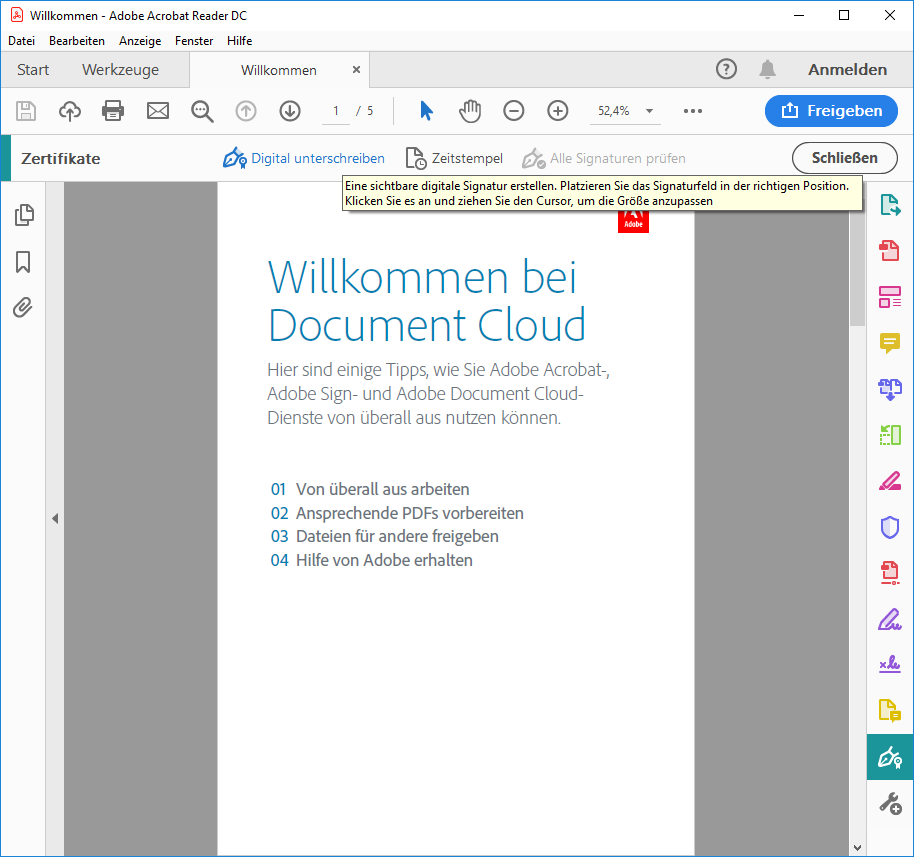
Task: Close the Zertifikate toolbar with Schließen
Action: [x=845, y=158]
